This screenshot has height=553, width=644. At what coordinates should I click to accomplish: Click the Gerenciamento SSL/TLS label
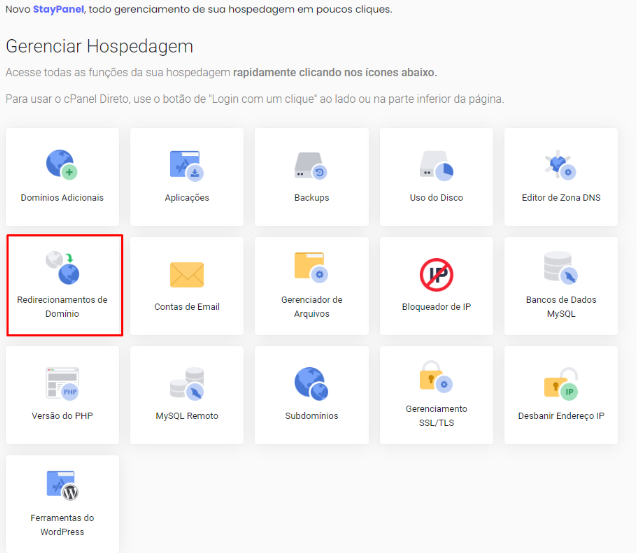[x=436, y=416]
